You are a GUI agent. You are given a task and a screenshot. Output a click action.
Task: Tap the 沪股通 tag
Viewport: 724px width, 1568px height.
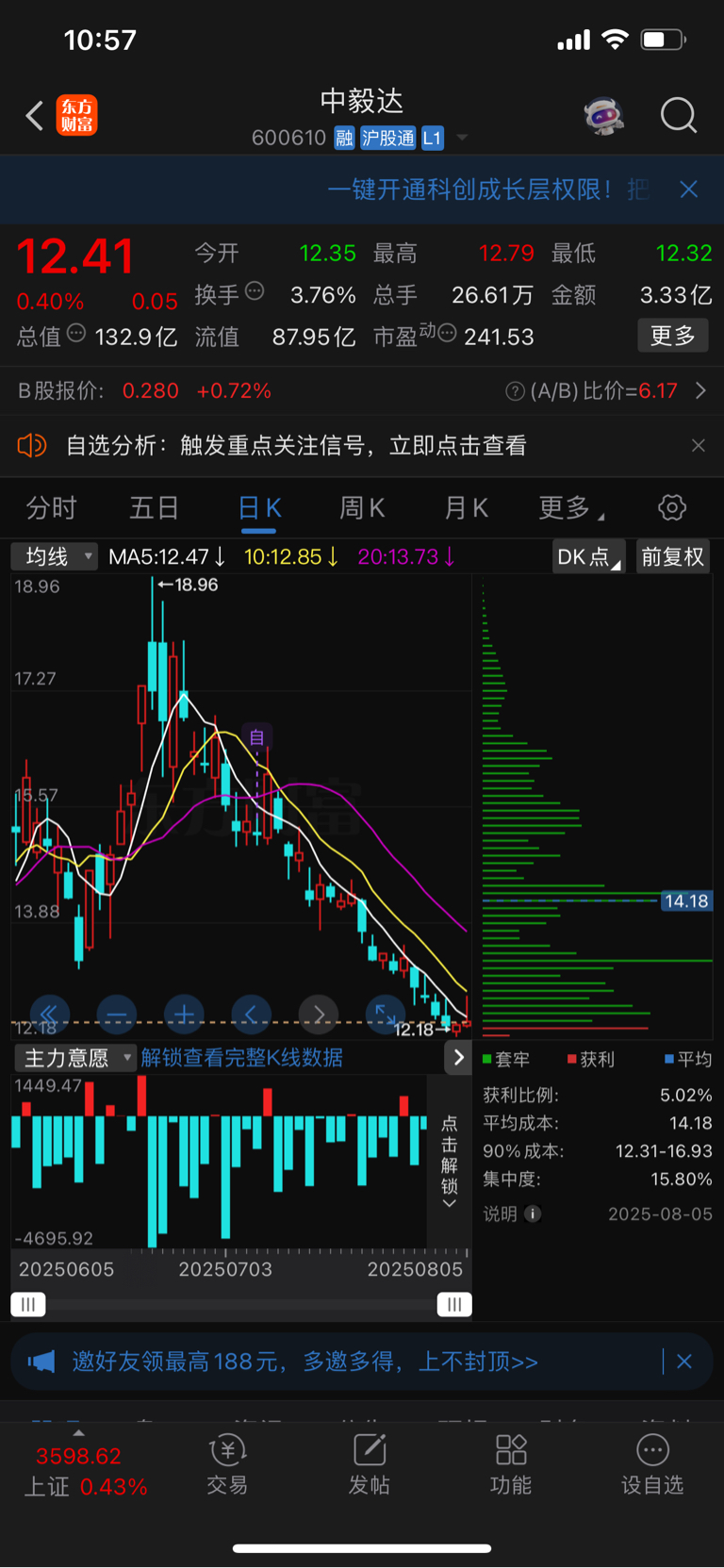[x=387, y=139]
